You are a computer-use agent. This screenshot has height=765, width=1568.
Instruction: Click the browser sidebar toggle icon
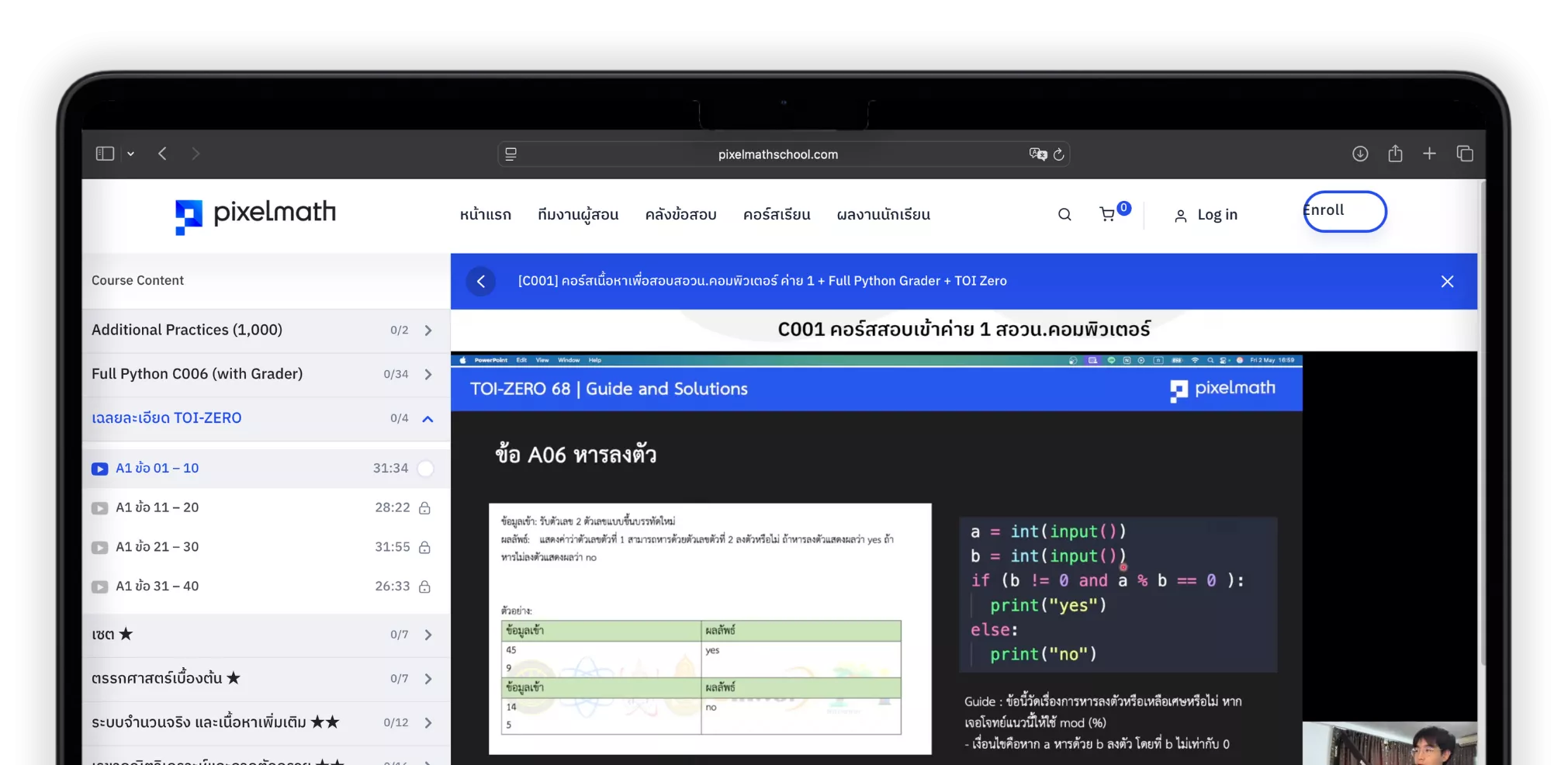[x=105, y=154]
